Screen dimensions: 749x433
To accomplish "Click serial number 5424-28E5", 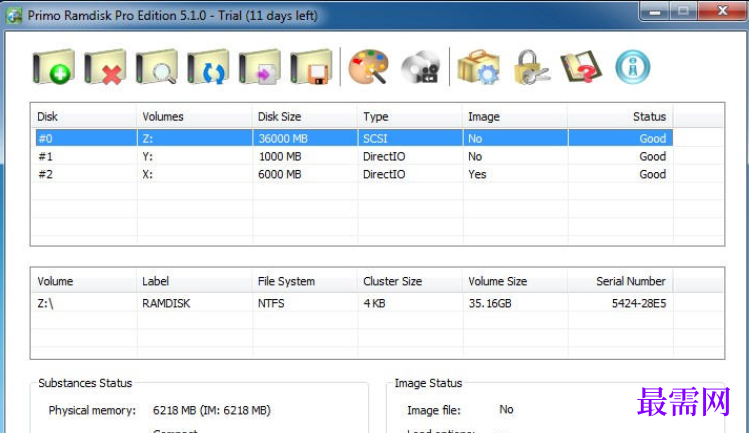I will click(x=639, y=303).
